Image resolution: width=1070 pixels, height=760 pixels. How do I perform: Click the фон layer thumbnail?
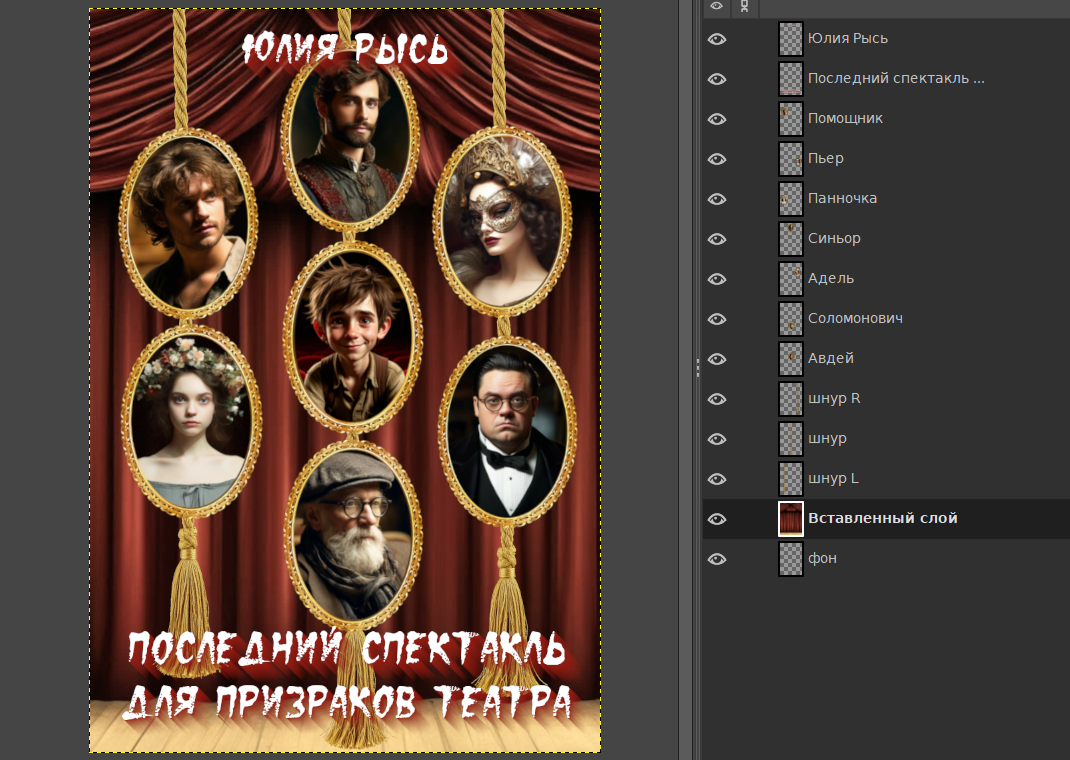coord(791,559)
